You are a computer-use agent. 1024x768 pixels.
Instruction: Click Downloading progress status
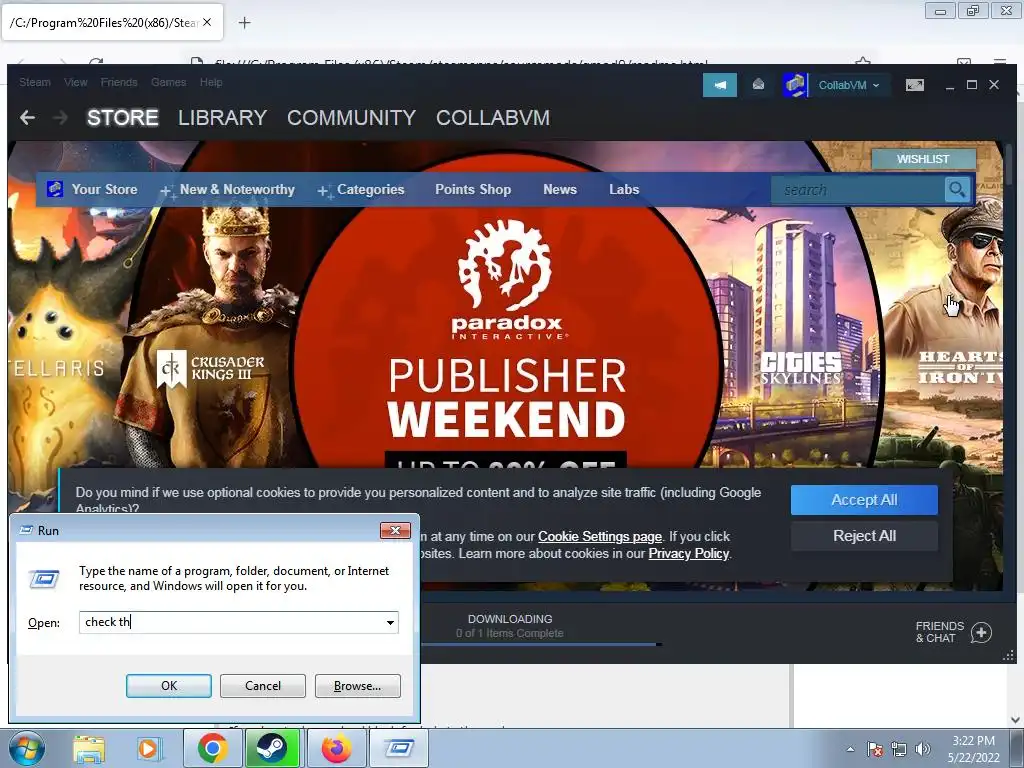[509, 626]
